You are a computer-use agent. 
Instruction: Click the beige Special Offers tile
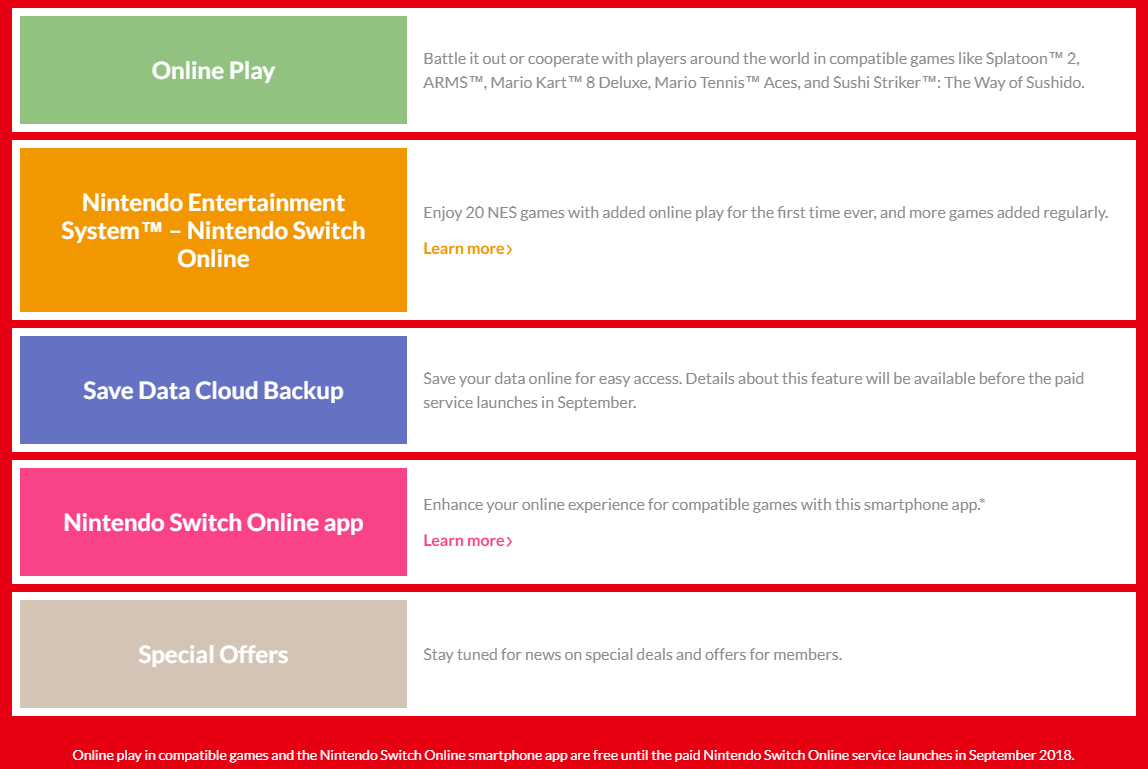click(x=213, y=654)
